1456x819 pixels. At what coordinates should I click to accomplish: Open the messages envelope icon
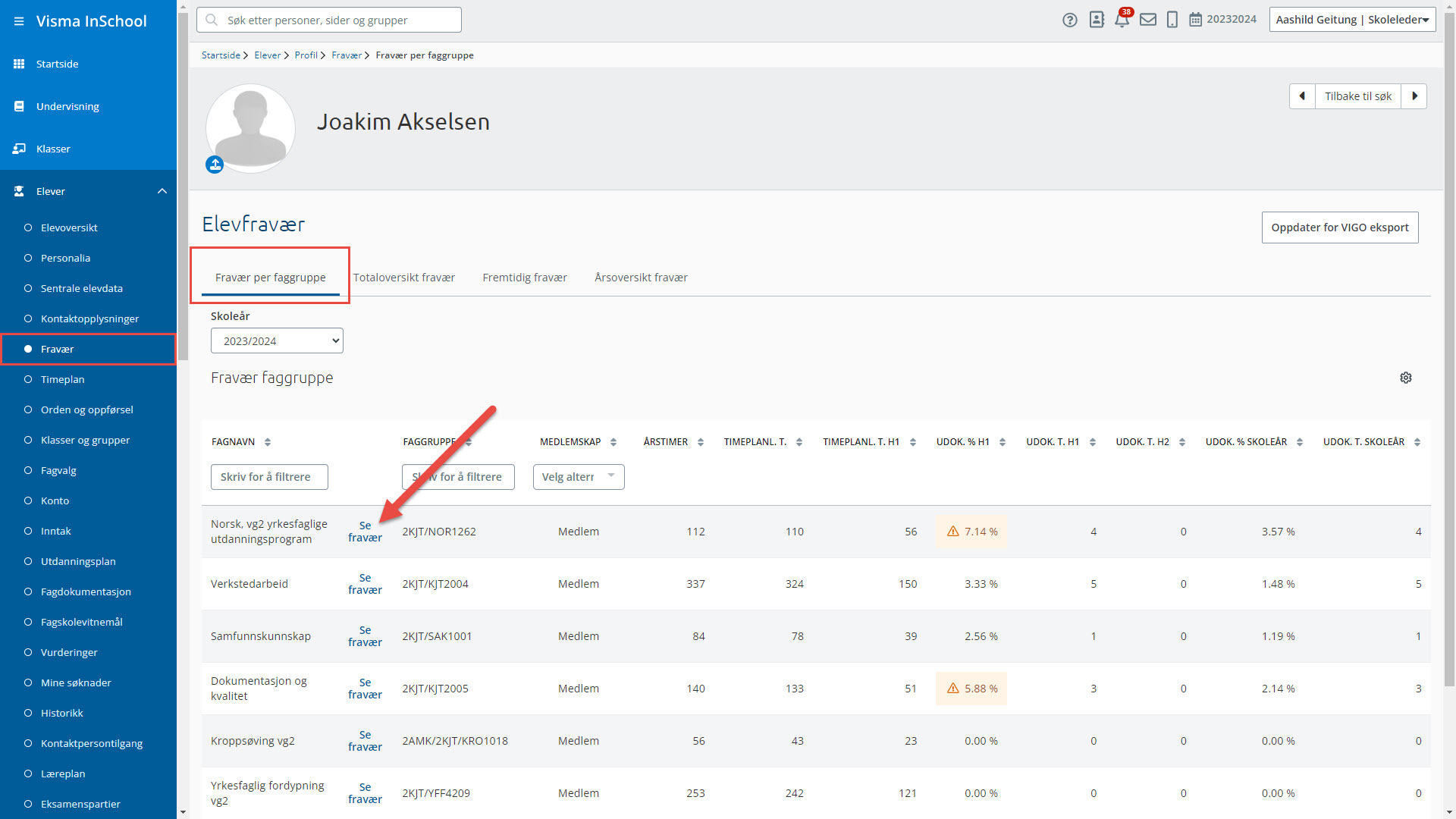coord(1147,20)
